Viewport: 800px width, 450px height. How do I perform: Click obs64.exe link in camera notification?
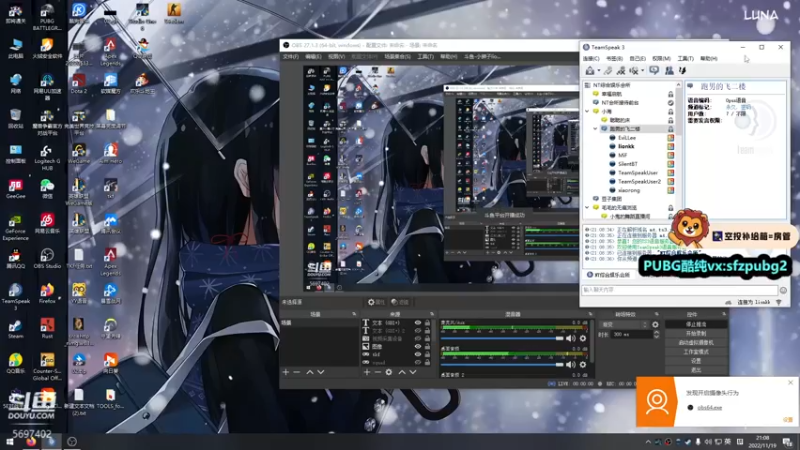[x=709, y=408]
